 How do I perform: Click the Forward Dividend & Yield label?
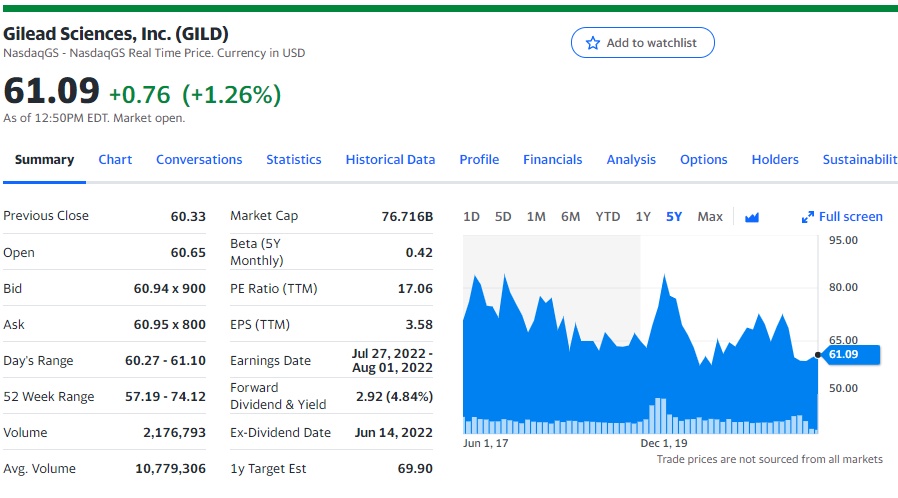point(278,396)
